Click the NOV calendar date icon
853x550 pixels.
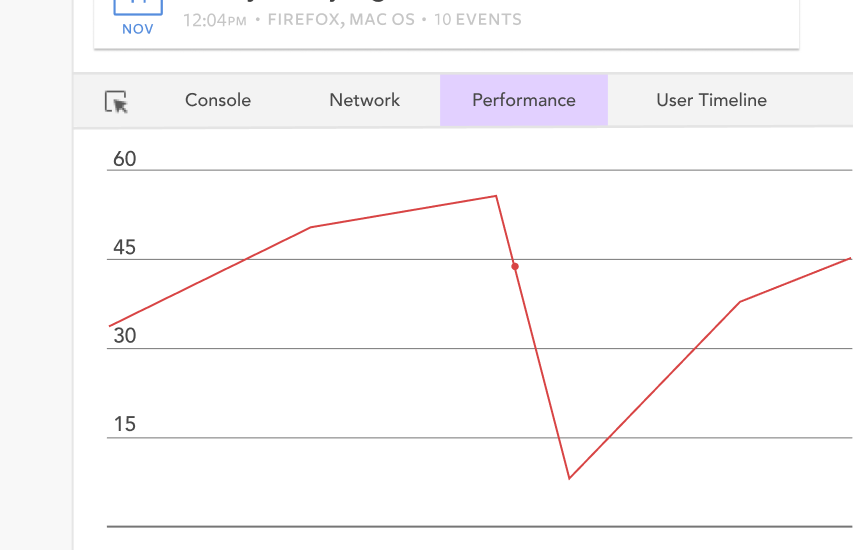[138, 17]
